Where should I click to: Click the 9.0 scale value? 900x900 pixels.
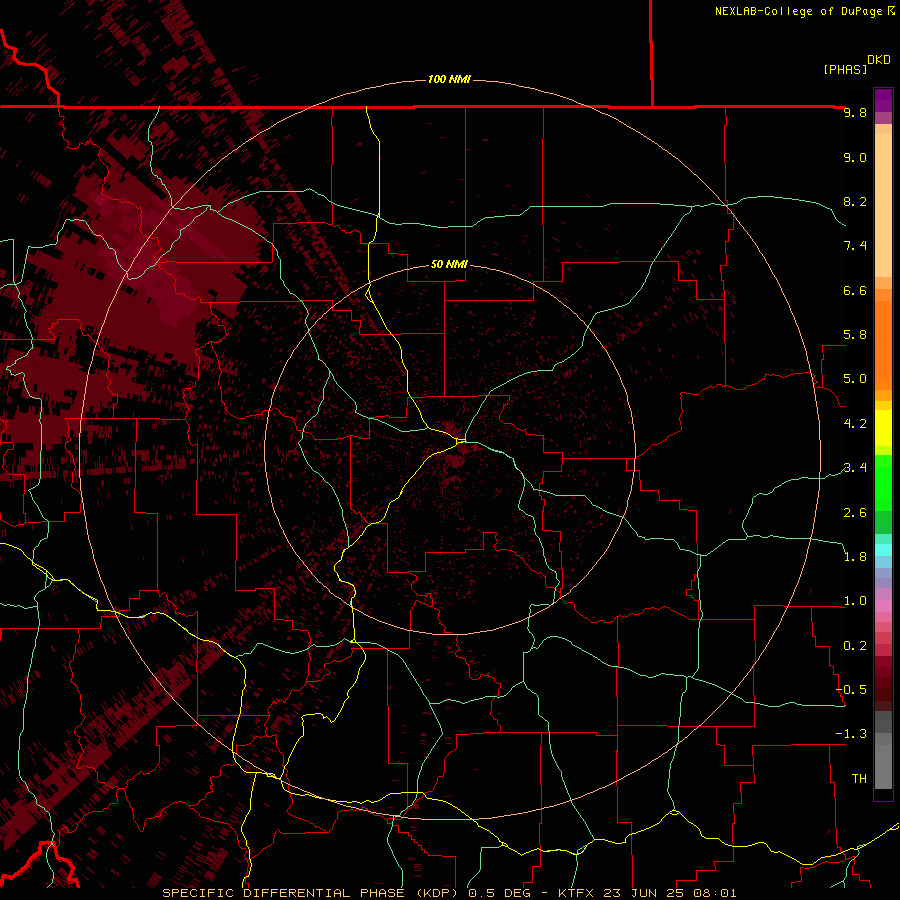855,157
